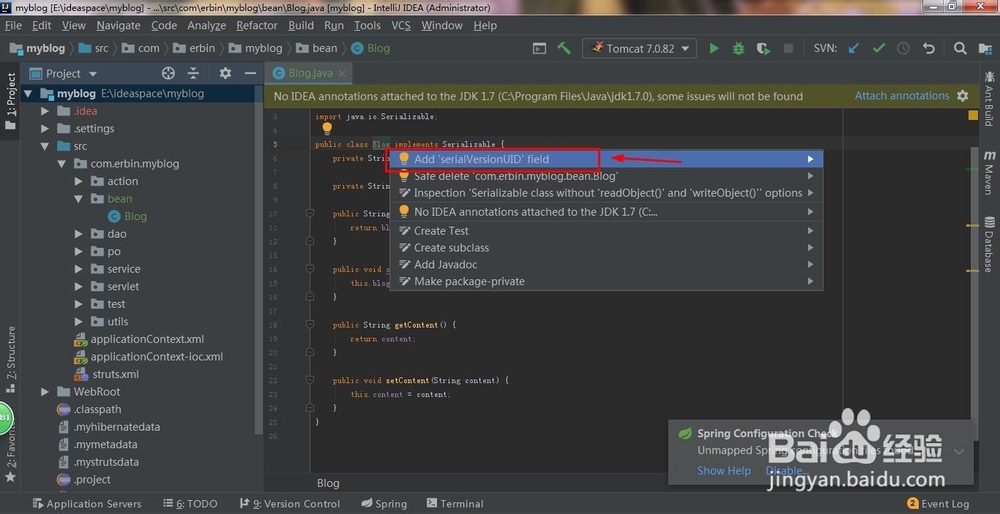Click the Blog breadcrumb in navigation bar
The width and height of the screenshot is (1000, 514).
click(370, 48)
